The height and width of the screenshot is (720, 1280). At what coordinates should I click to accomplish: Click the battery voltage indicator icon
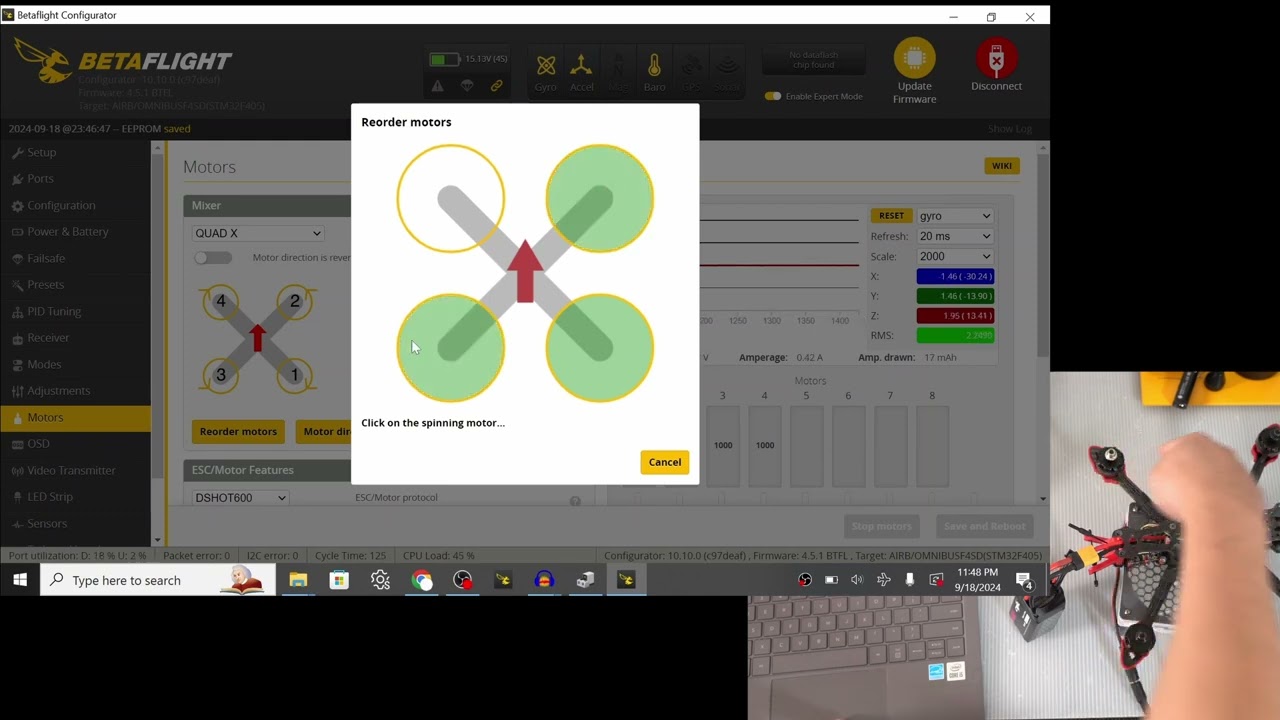coord(445,59)
